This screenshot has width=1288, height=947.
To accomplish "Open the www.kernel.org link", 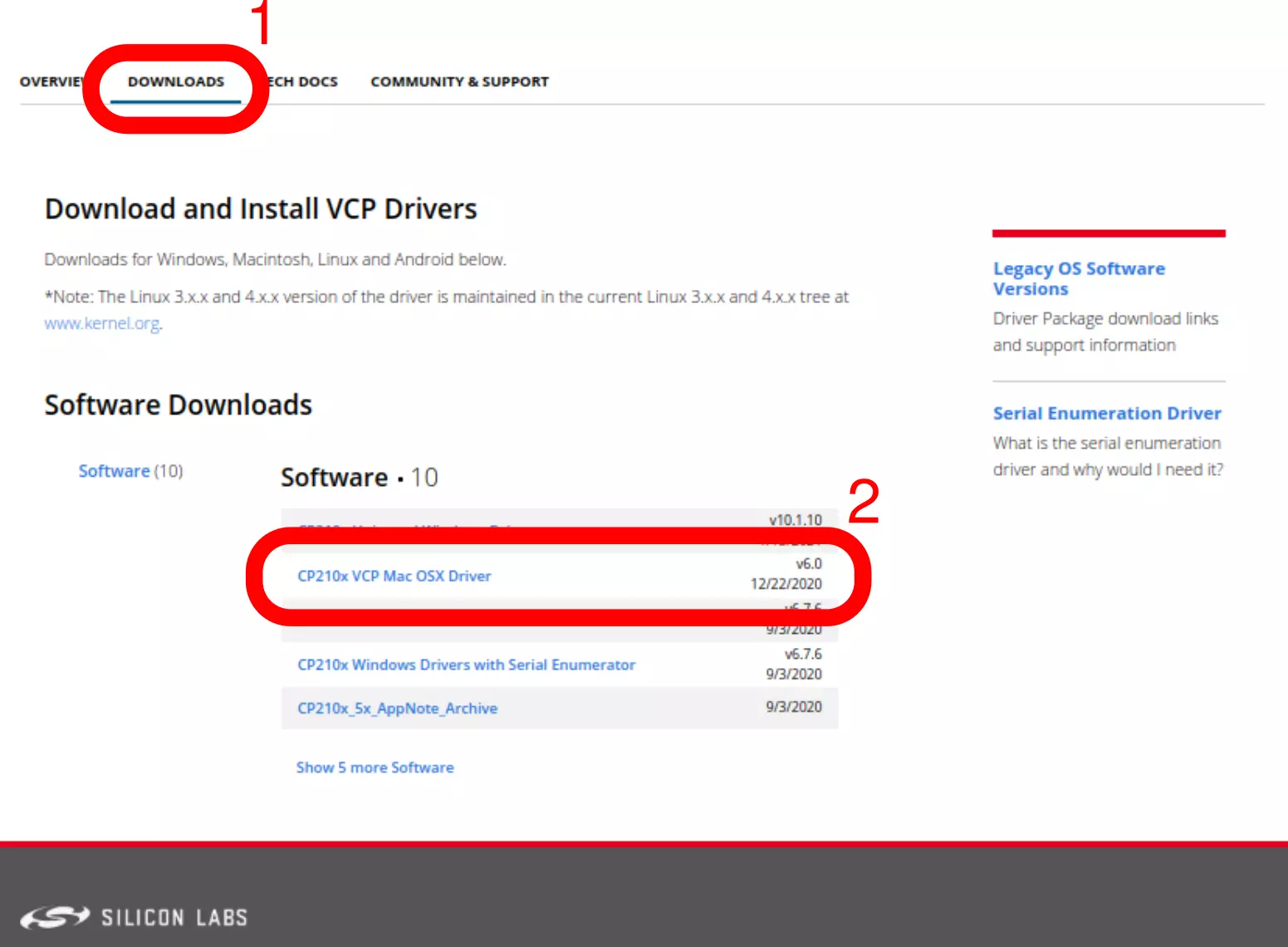I will pyautogui.click(x=102, y=323).
